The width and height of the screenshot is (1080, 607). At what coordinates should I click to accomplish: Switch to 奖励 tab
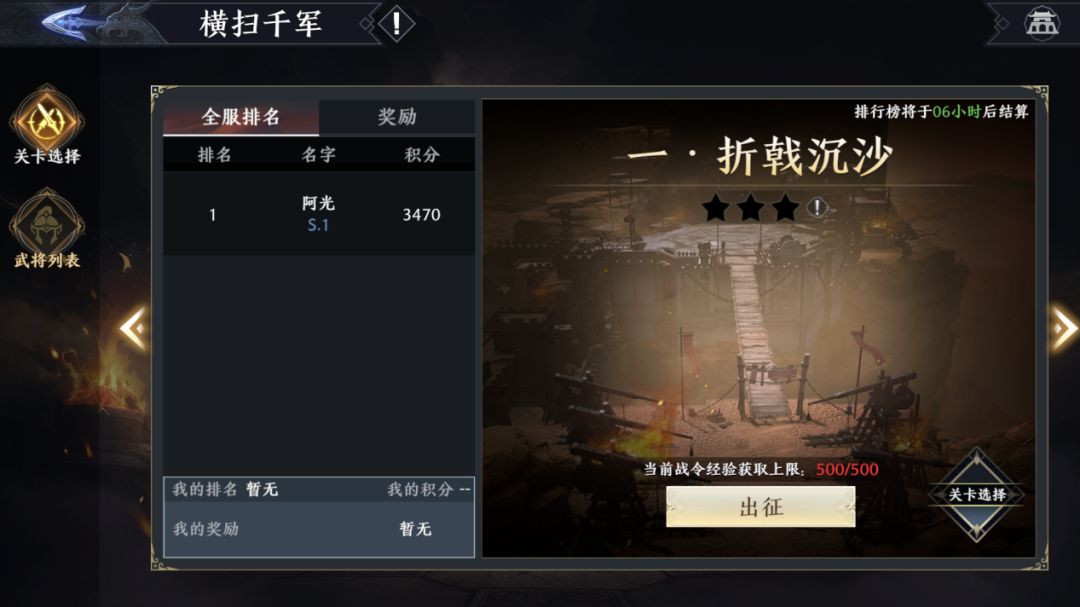click(397, 116)
